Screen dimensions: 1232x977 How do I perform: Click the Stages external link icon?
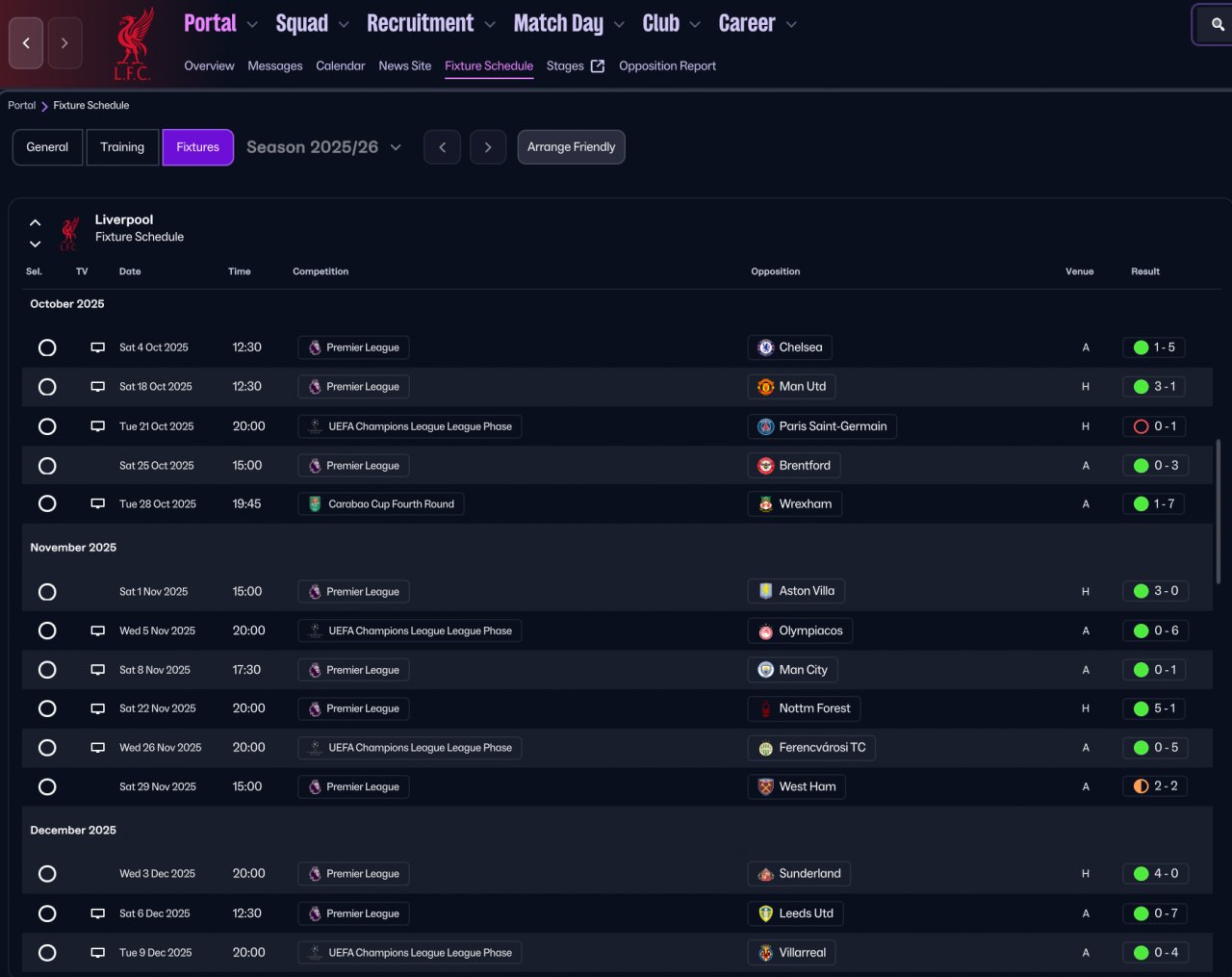tap(598, 66)
